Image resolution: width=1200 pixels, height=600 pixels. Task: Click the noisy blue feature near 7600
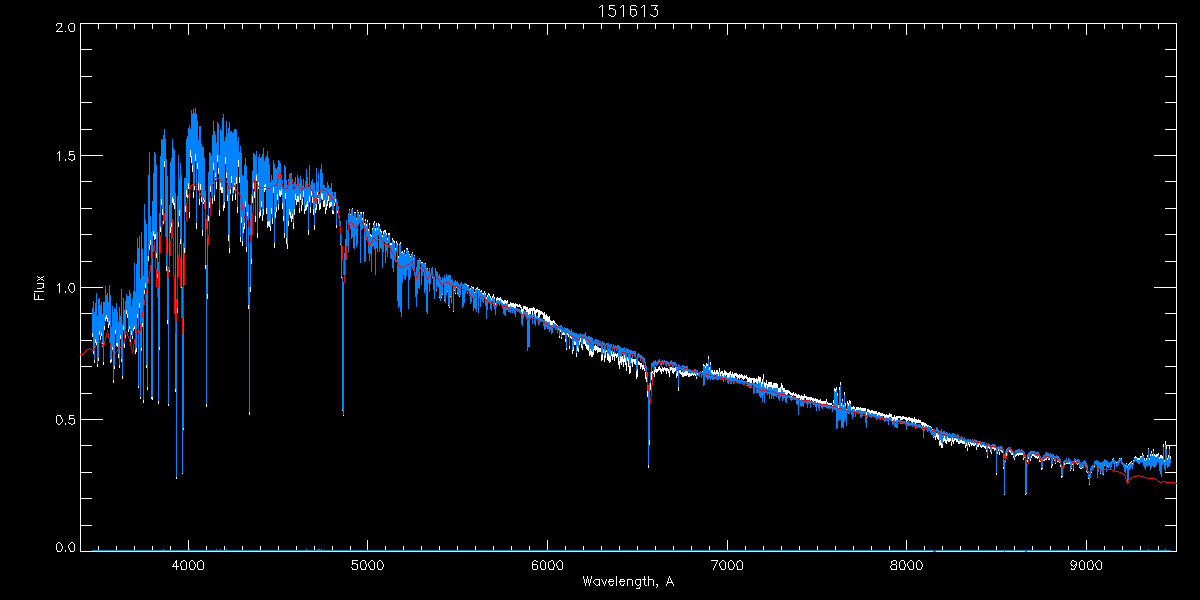(840, 405)
